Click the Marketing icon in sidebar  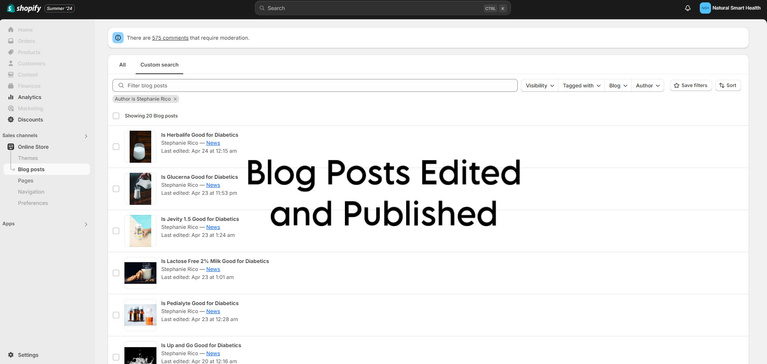coord(11,109)
